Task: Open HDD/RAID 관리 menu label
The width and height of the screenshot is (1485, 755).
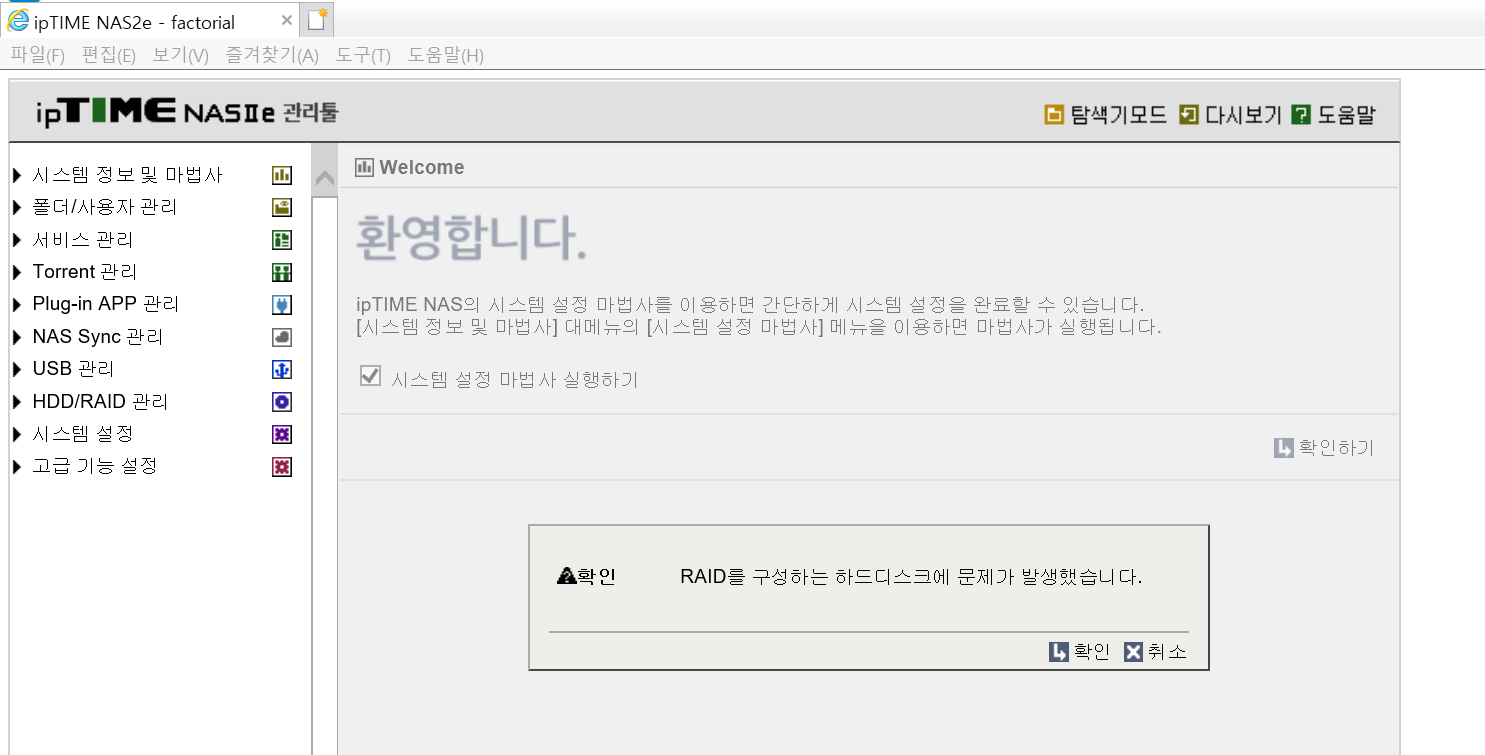Action: pos(100,402)
